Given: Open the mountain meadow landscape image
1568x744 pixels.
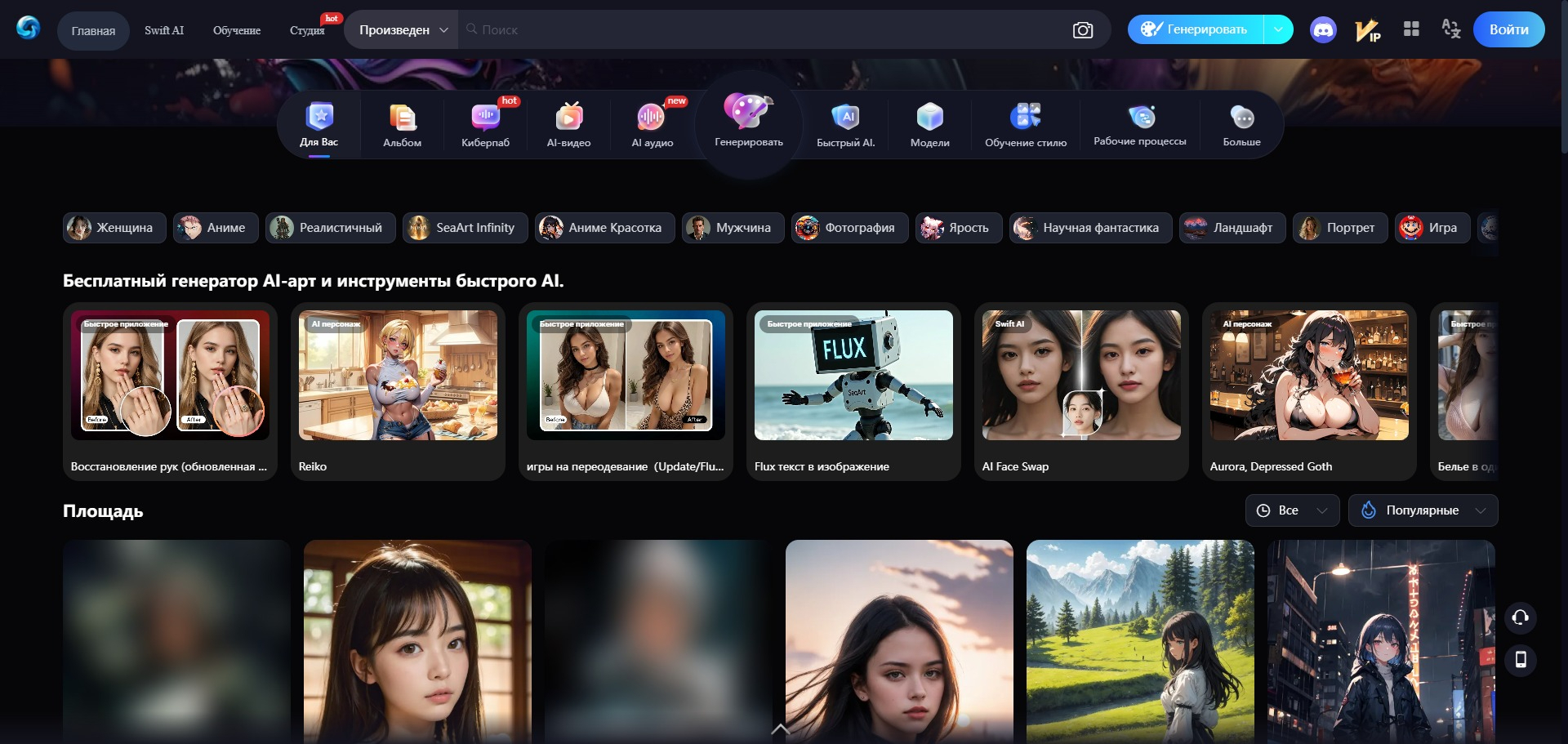Looking at the screenshot, I should [1140, 641].
